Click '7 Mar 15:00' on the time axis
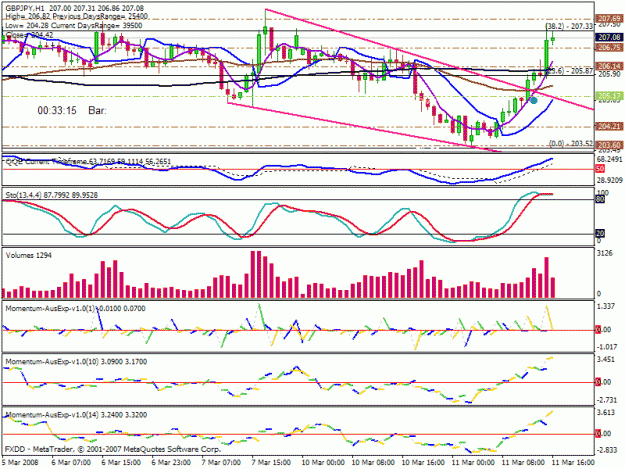The width and height of the screenshot is (625, 469). 272,463
